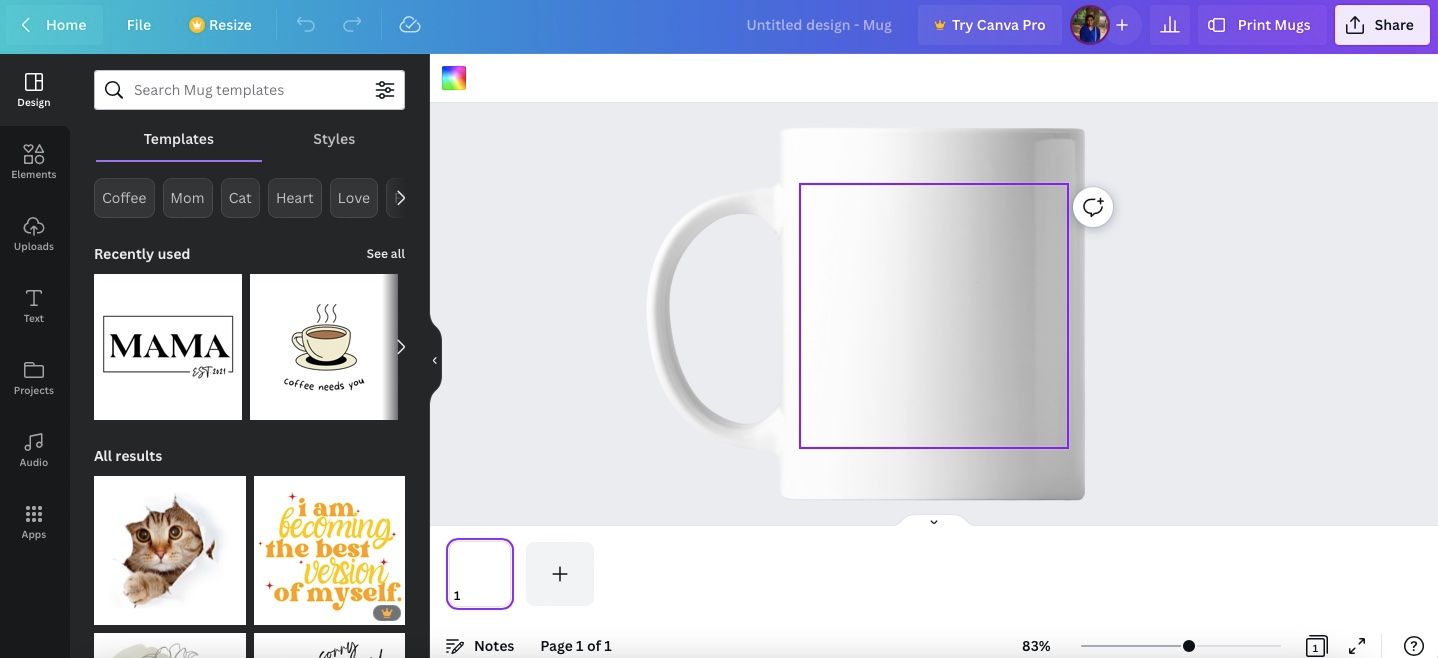
Task: Open the Design panel in sidebar
Action: (x=34, y=89)
